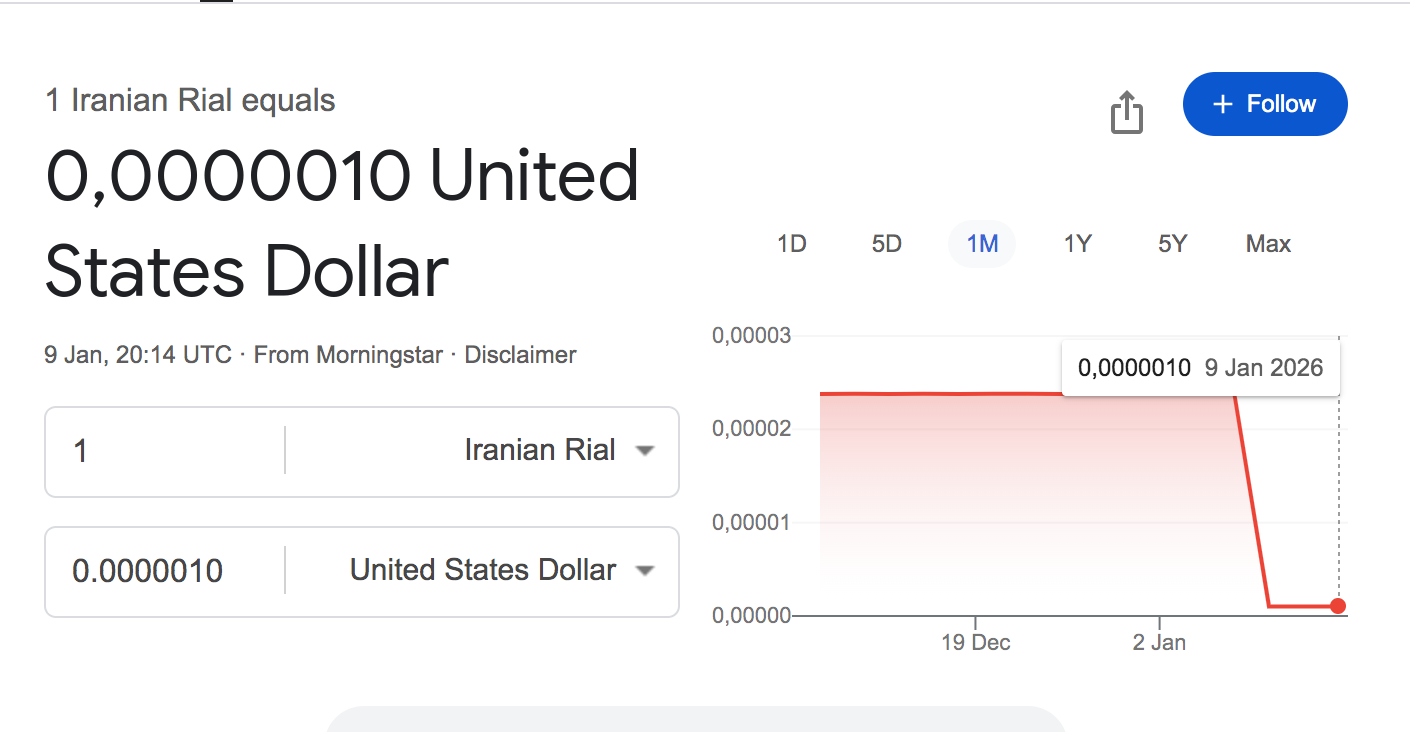This screenshot has height=732, width=1410.
Task: Click the share icon
Action: [1126, 111]
